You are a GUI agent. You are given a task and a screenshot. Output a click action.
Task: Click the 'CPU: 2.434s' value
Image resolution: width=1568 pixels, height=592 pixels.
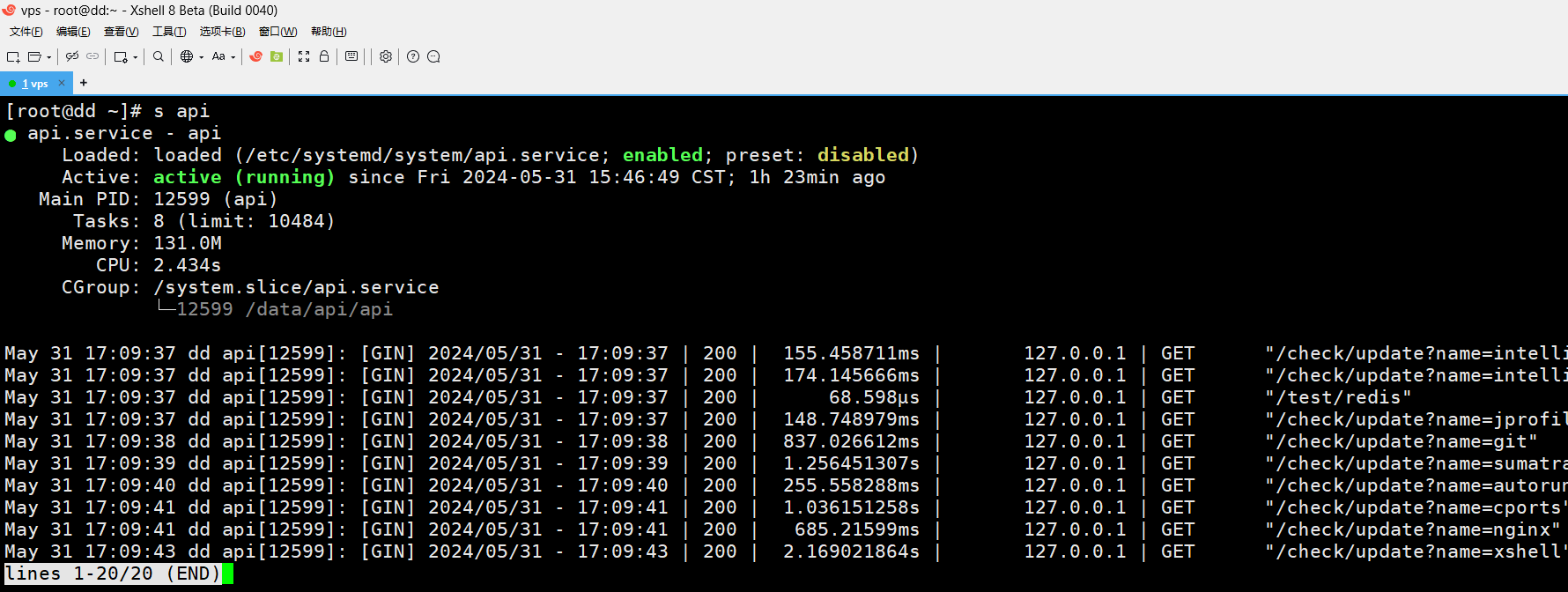coord(188,265)
